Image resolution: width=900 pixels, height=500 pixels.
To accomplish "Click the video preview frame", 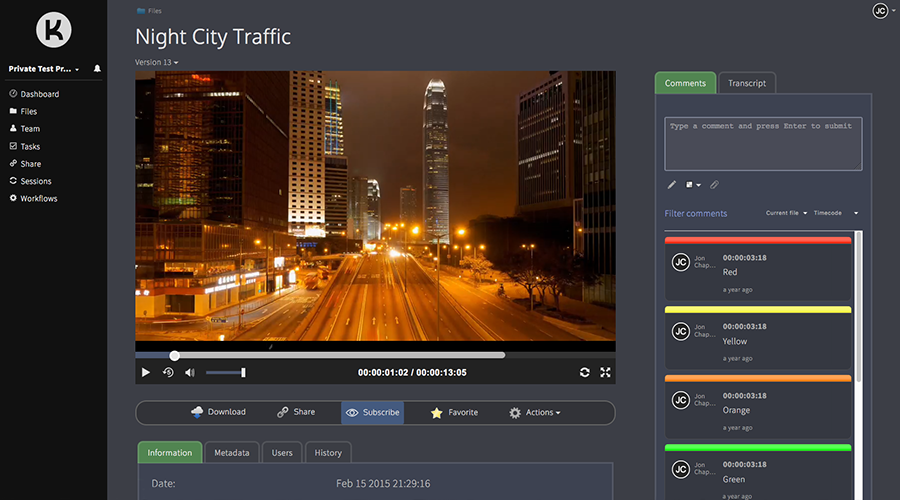I will (x=375, y=206).
